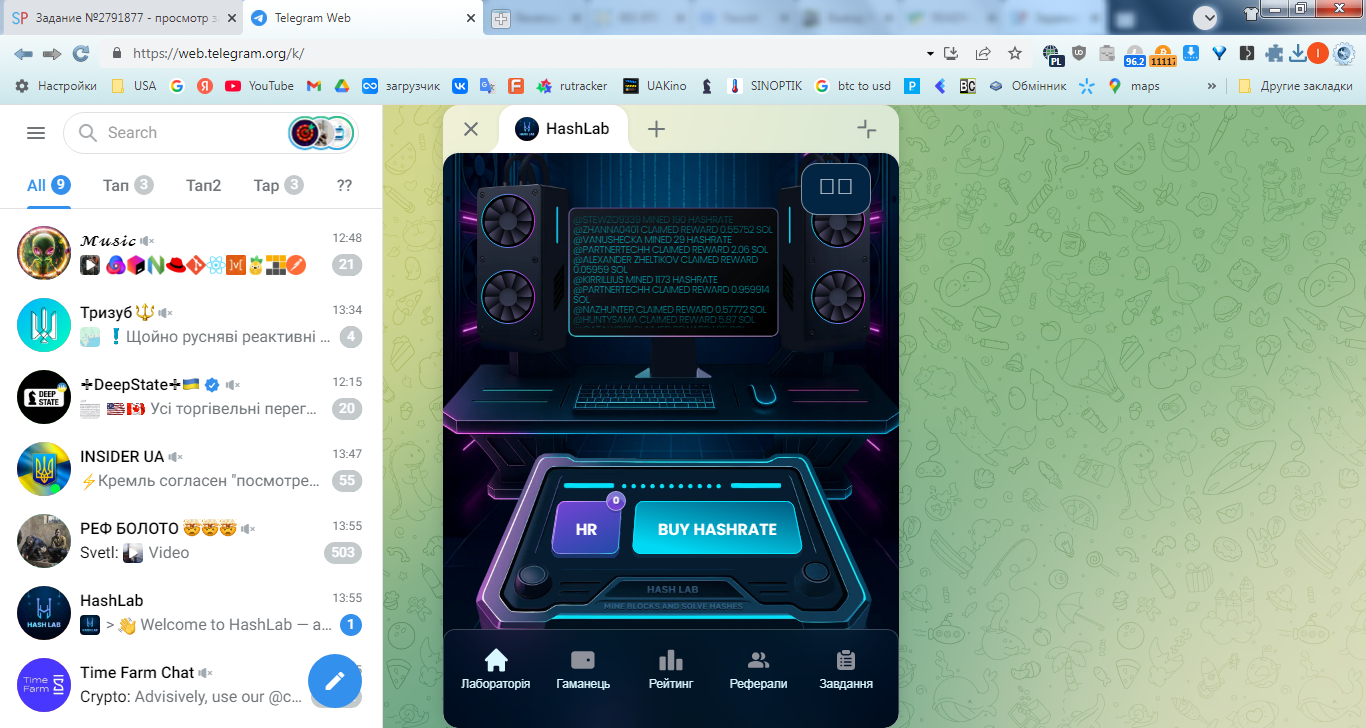Open the Рейтинг rating tab
Image resolution: width=1366 pixels, height=728 pixels.
click(x=671, y=670)
